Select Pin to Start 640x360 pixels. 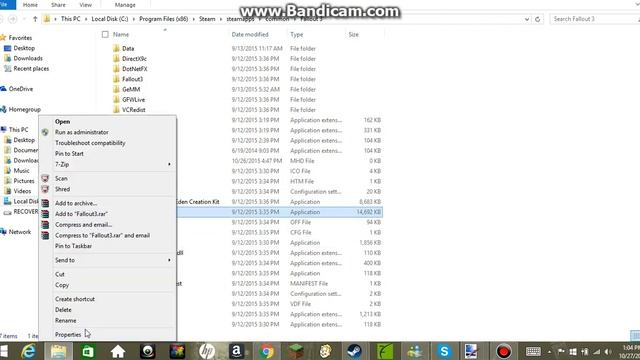point(69,153)
